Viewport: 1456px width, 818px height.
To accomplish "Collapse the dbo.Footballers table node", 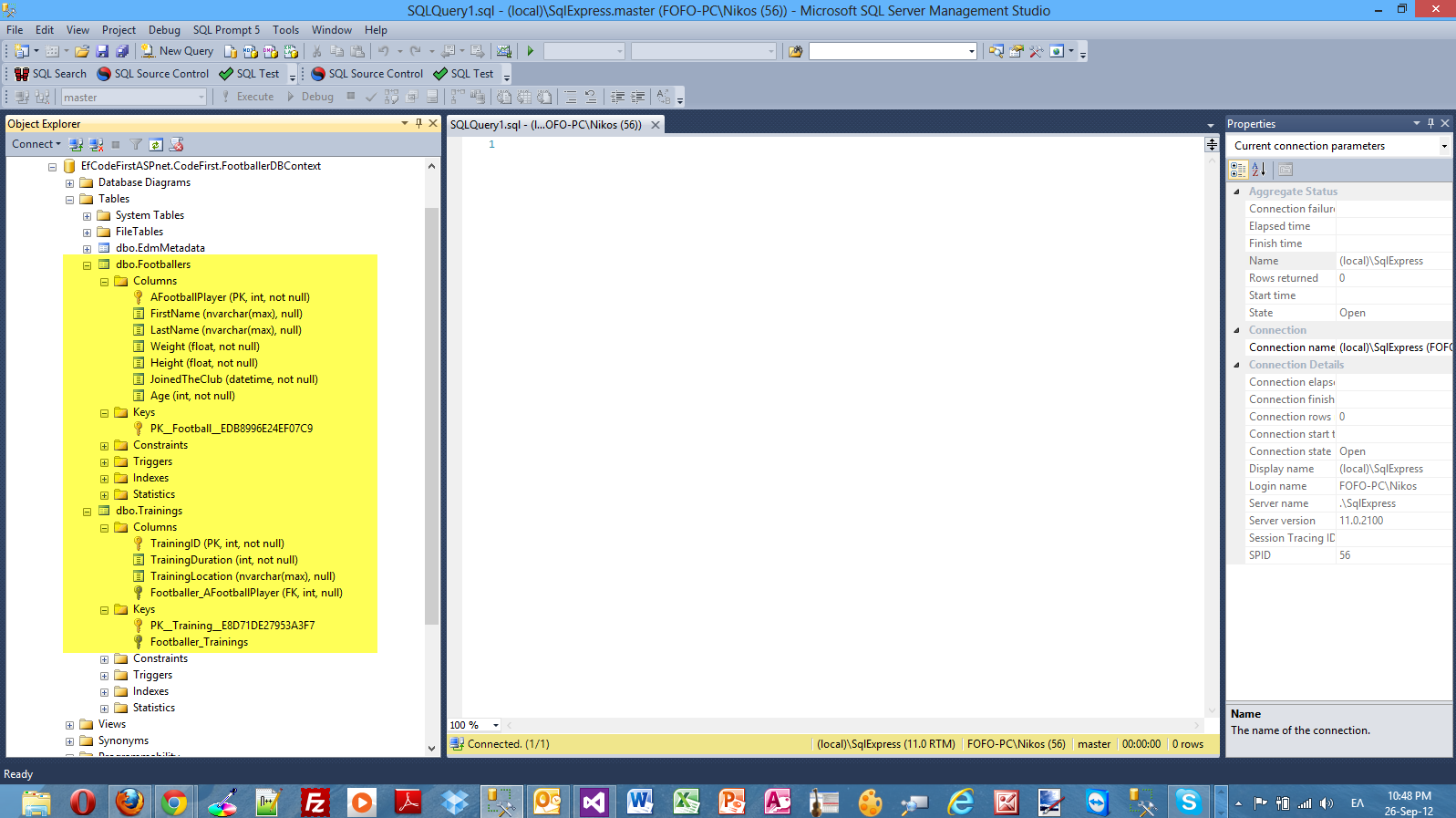I will click(87, 265).
